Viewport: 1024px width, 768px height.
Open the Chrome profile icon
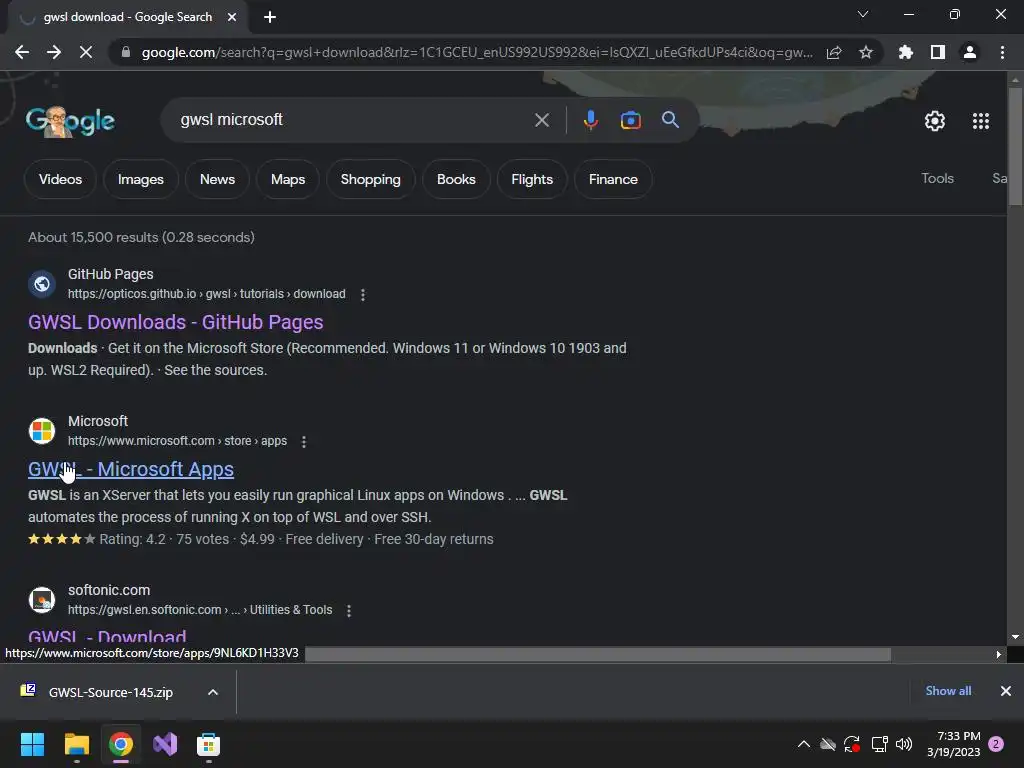[970, 52]
